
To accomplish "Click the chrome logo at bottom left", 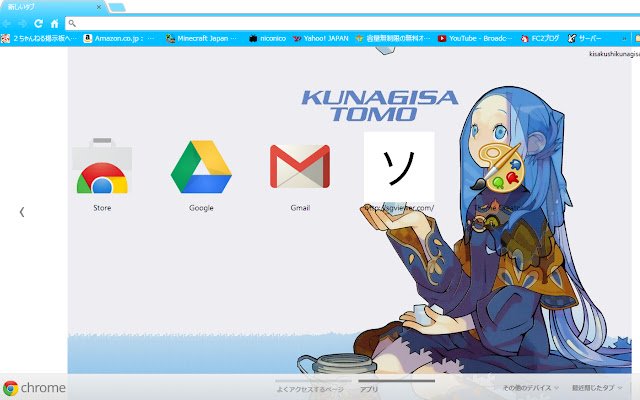I will coord(34,388).
